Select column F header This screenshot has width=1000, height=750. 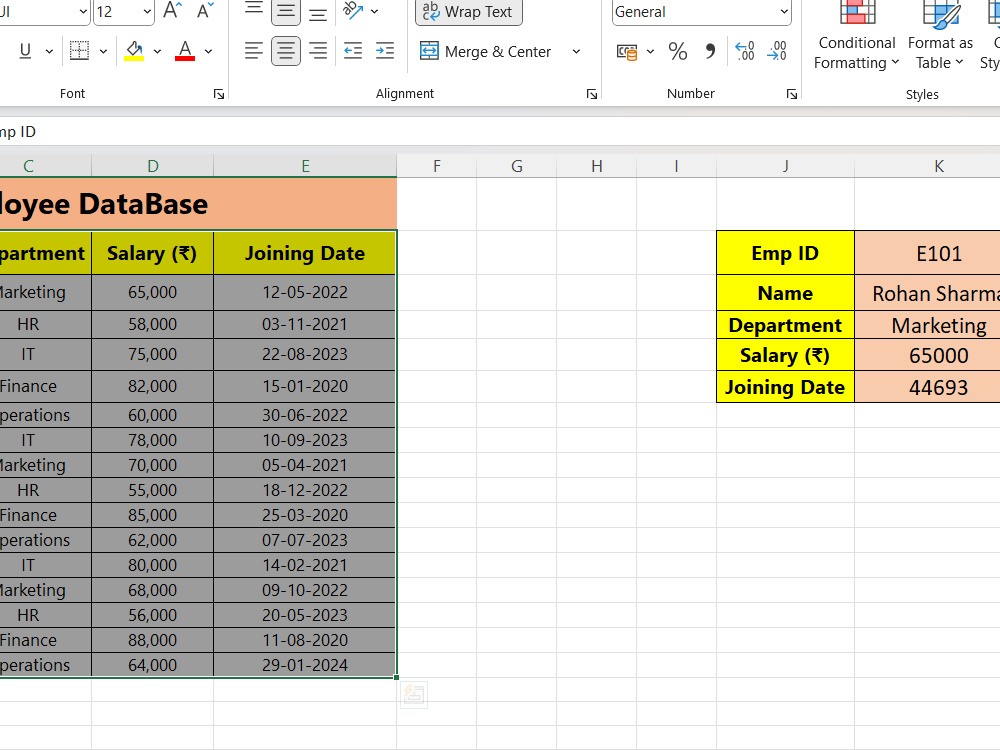[x=437, y=166]
